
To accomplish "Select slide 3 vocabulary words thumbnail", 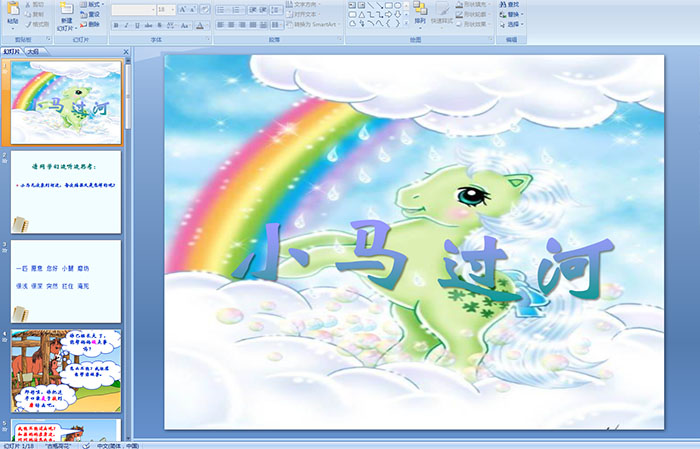I will (x=66, y=282).
